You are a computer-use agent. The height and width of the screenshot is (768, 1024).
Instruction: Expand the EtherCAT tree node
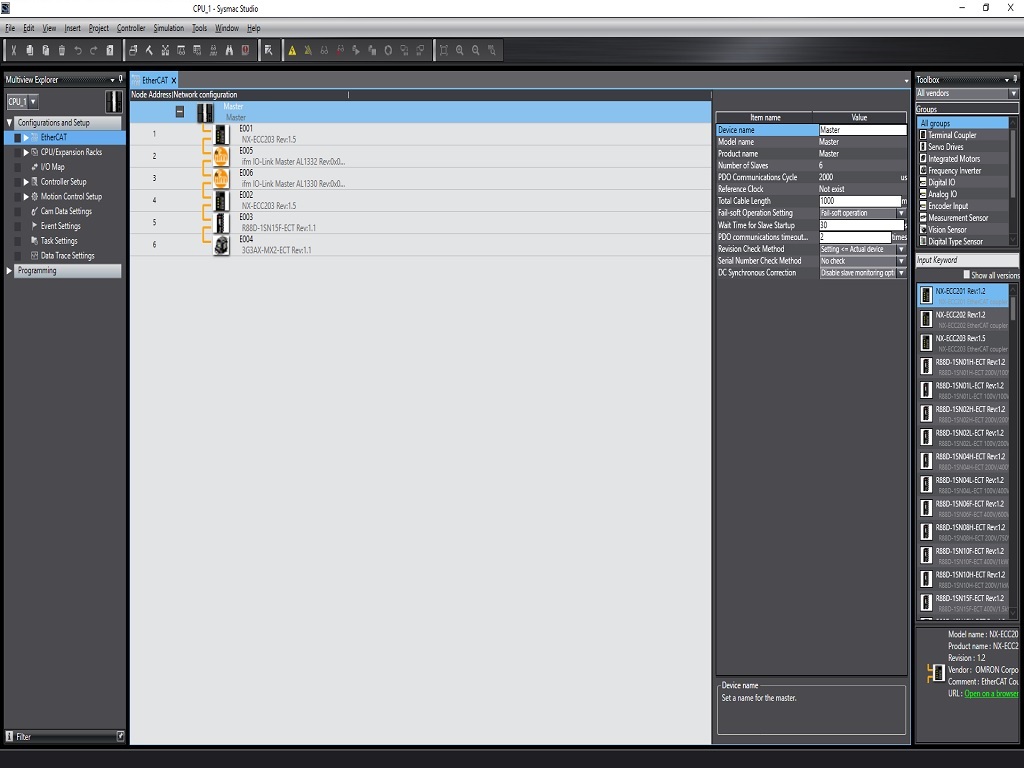click(26, 137)
